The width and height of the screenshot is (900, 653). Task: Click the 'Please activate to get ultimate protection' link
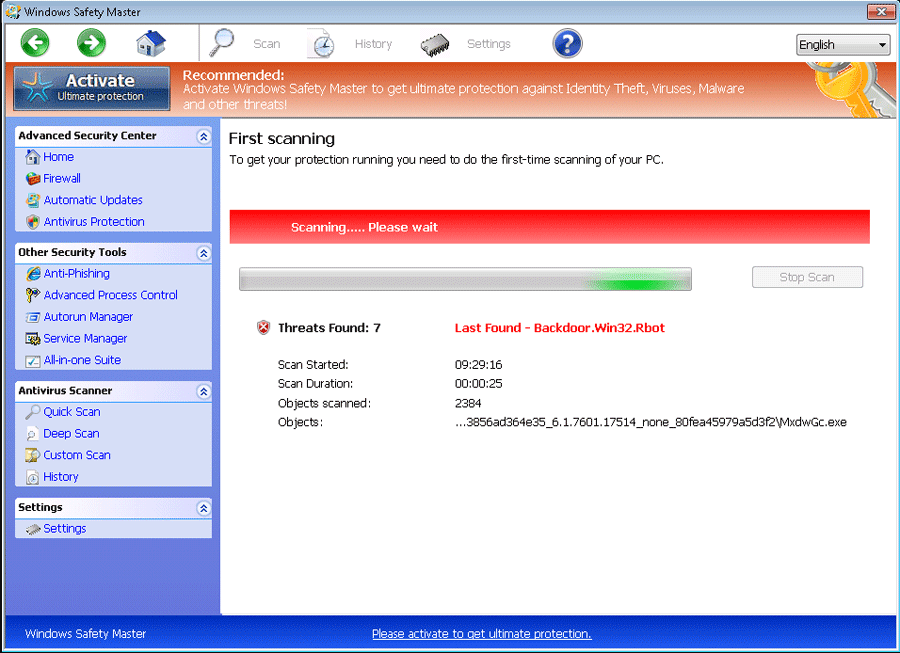pyautogui.click(x=481, y=634)
